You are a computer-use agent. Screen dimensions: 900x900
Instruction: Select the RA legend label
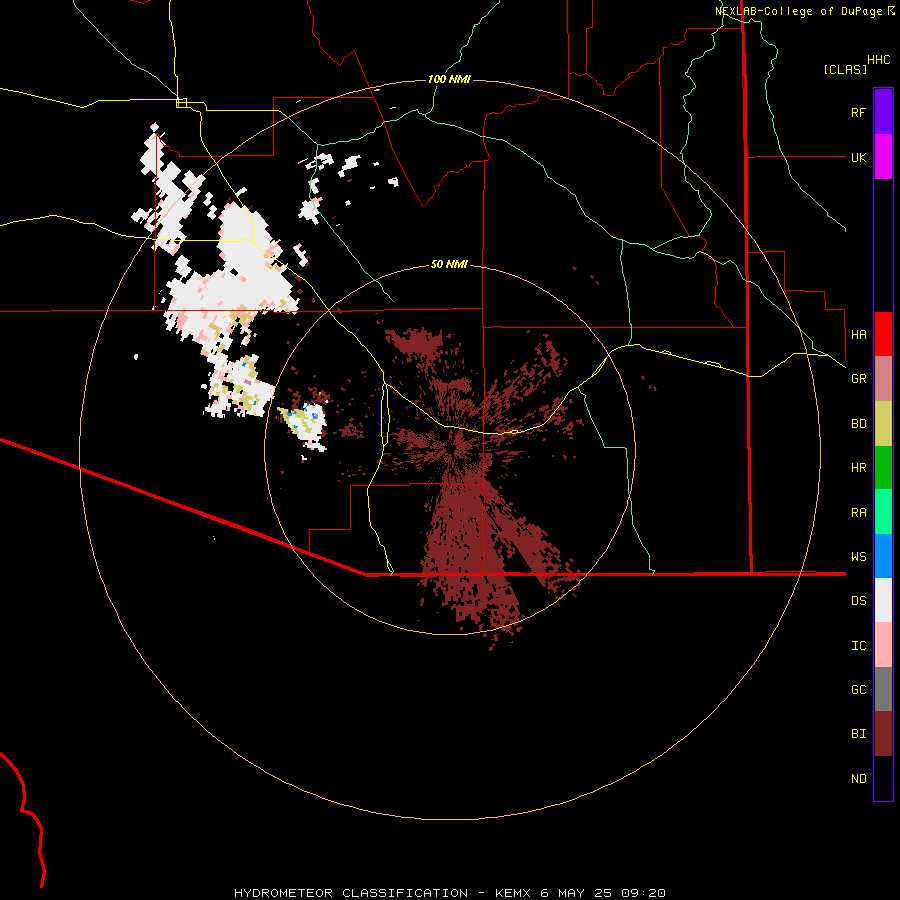(x=858, y=513)
